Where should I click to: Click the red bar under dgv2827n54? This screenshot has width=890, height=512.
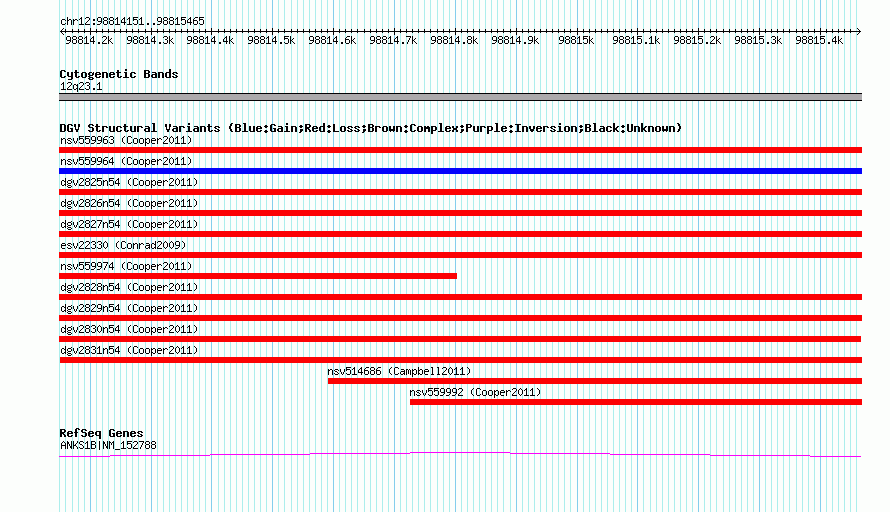pyautogui.click(x=460, y=234)
